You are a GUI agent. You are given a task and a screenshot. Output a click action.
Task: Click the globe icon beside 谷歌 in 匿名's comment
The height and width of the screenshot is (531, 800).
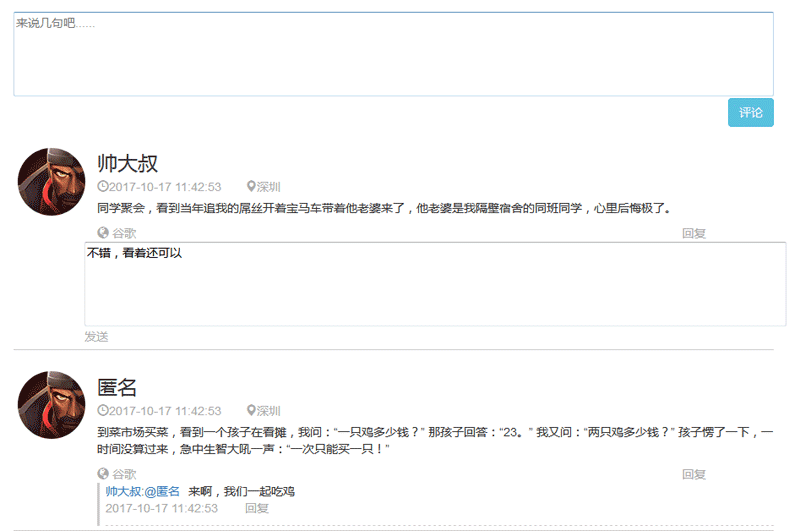pos(103,474)
